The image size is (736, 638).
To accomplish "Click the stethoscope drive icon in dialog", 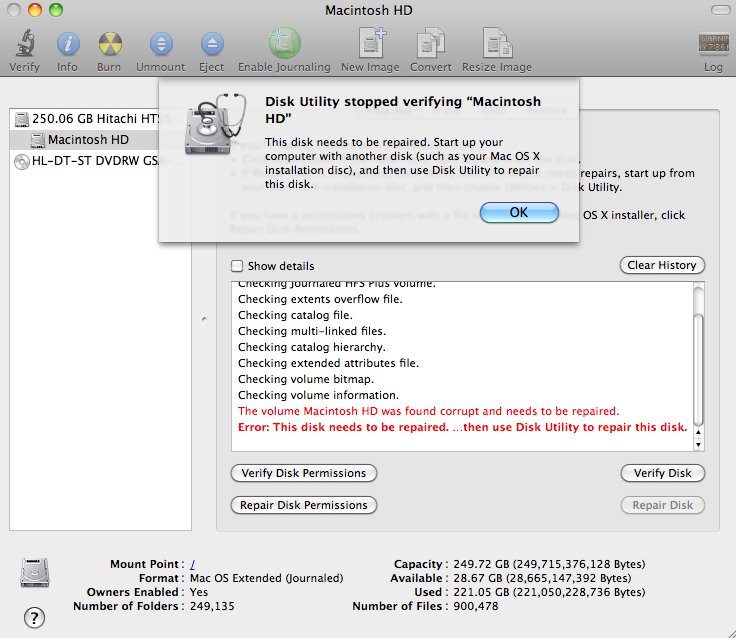I will click(215, 124).
